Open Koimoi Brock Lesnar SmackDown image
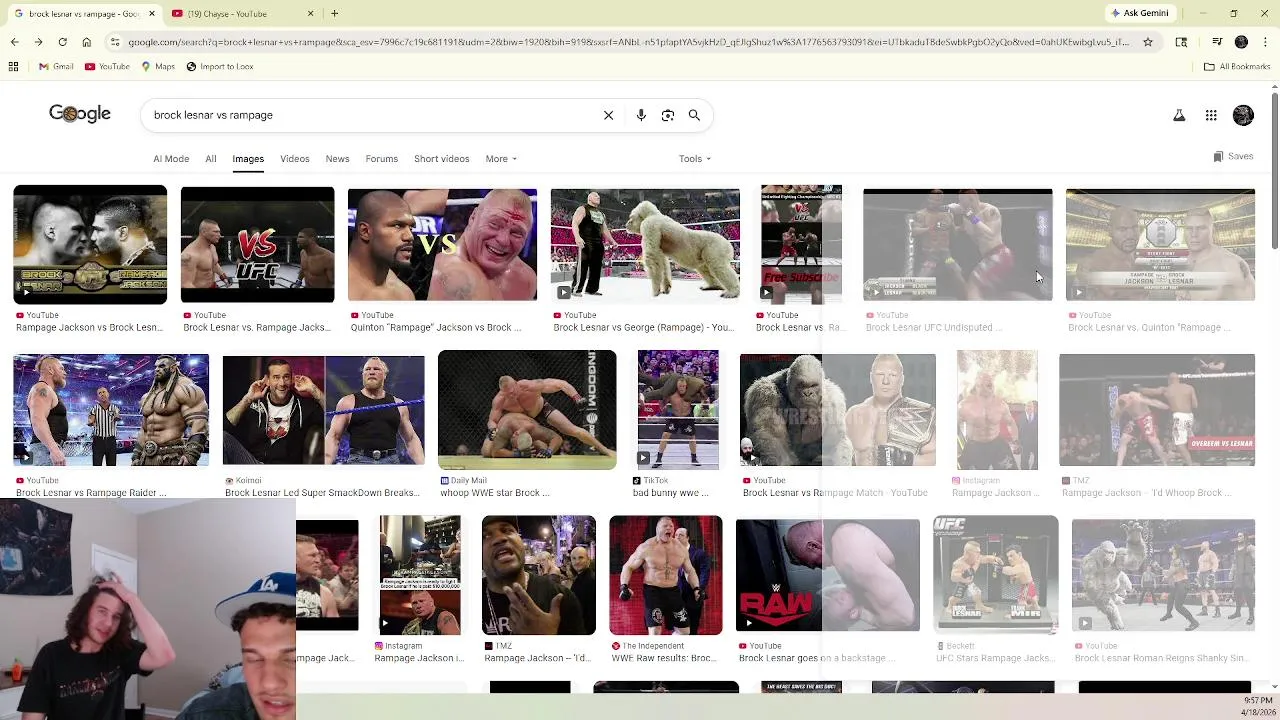 (323, 410)
